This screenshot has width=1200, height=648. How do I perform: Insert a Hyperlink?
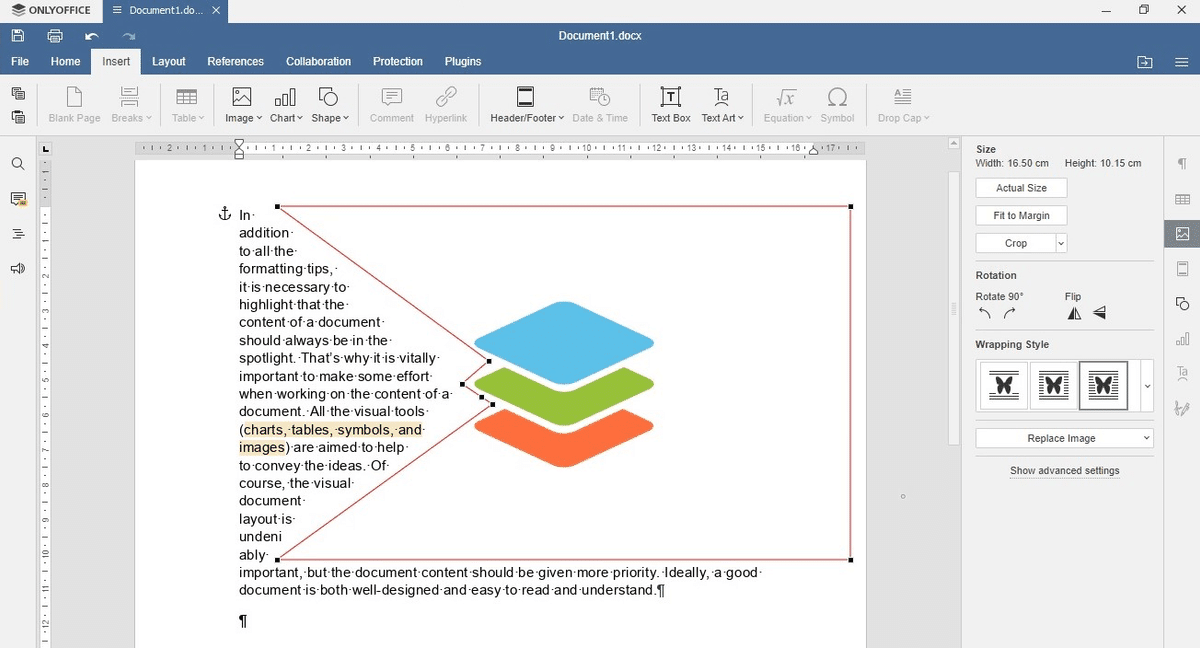[x=446, y=105]
